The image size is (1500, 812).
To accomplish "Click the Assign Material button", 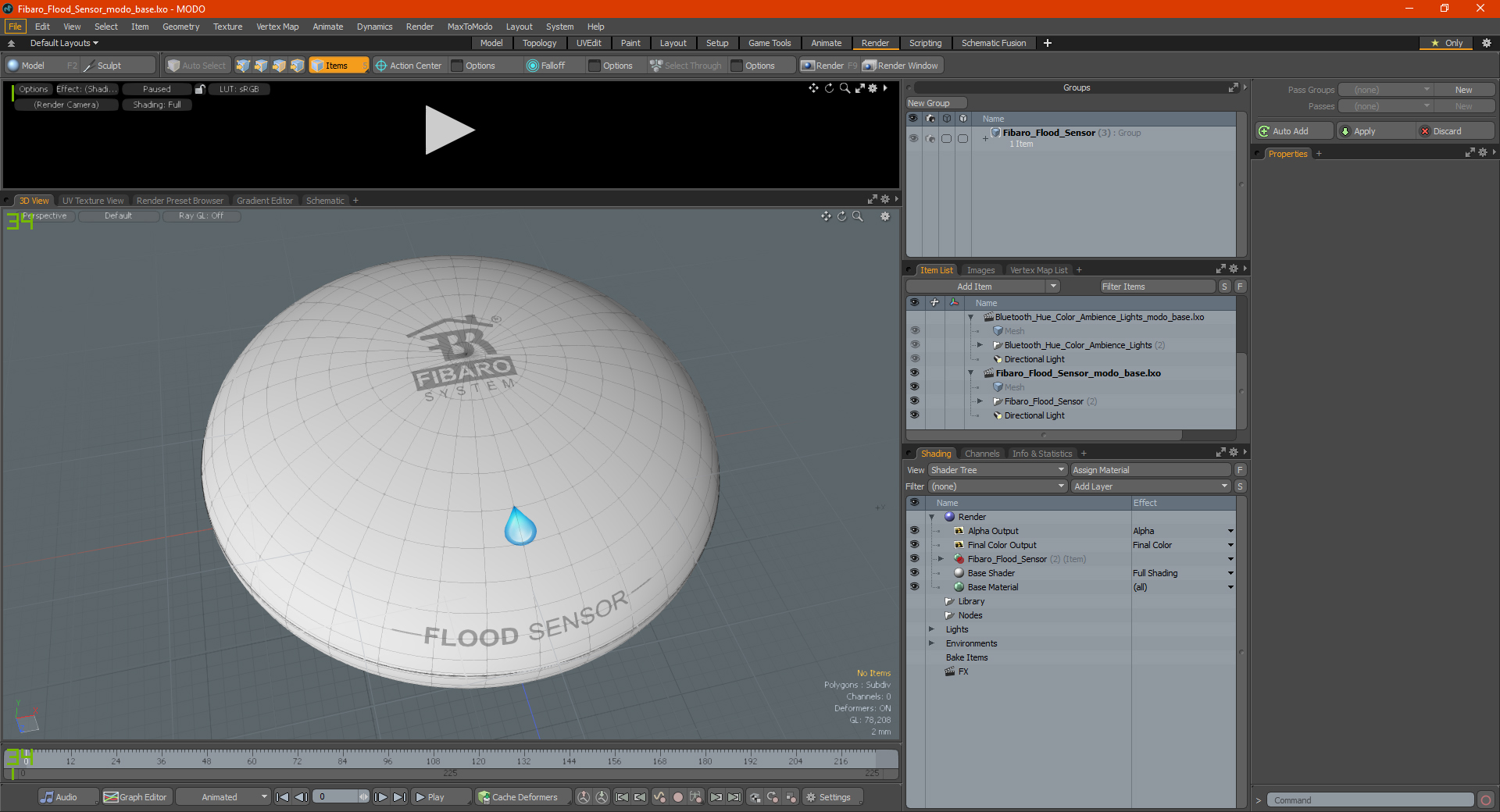I will (1150, 470).
